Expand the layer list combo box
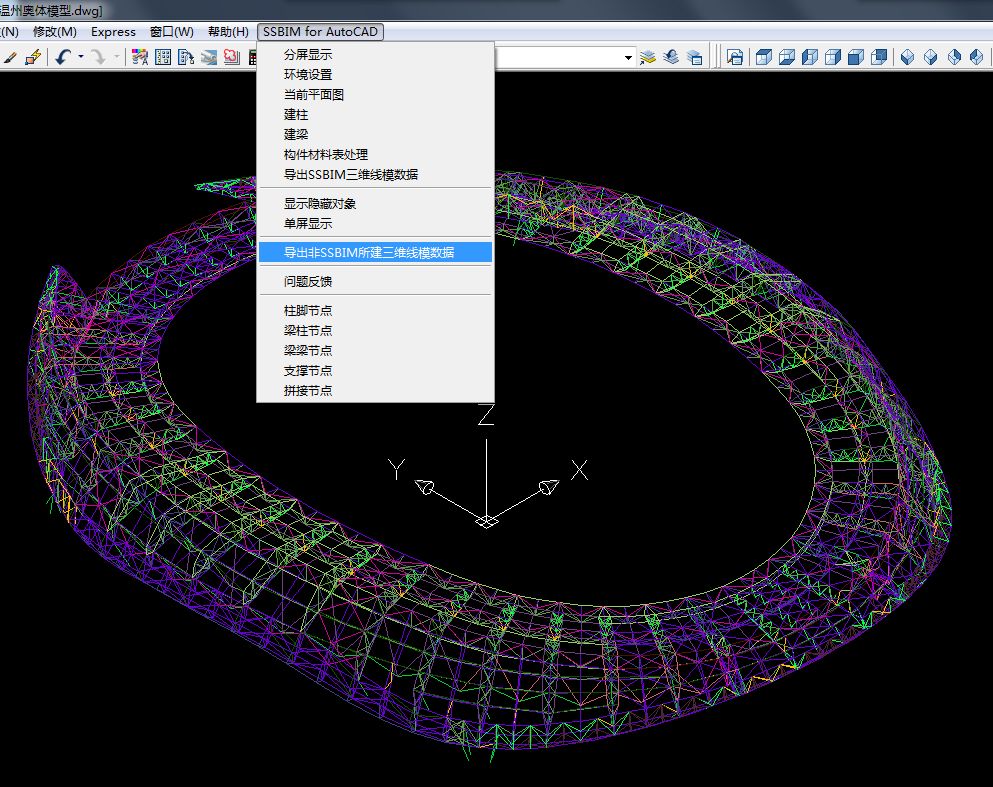This screenshot has height=787, width=993. [x=628, y=58]
